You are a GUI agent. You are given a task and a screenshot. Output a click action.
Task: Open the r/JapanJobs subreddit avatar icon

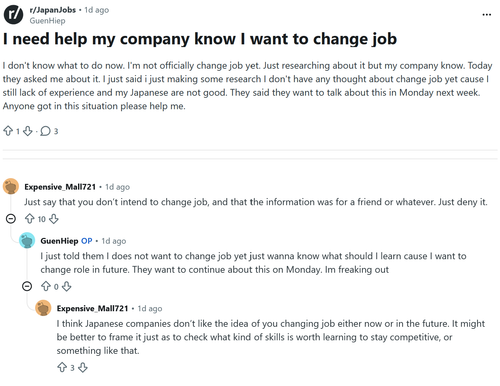[x=13, y=15]
